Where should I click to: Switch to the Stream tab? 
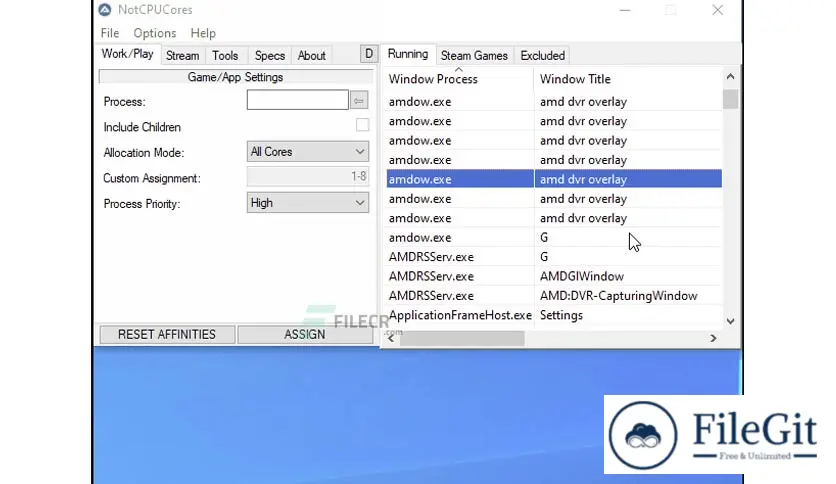tap(182, 56)
